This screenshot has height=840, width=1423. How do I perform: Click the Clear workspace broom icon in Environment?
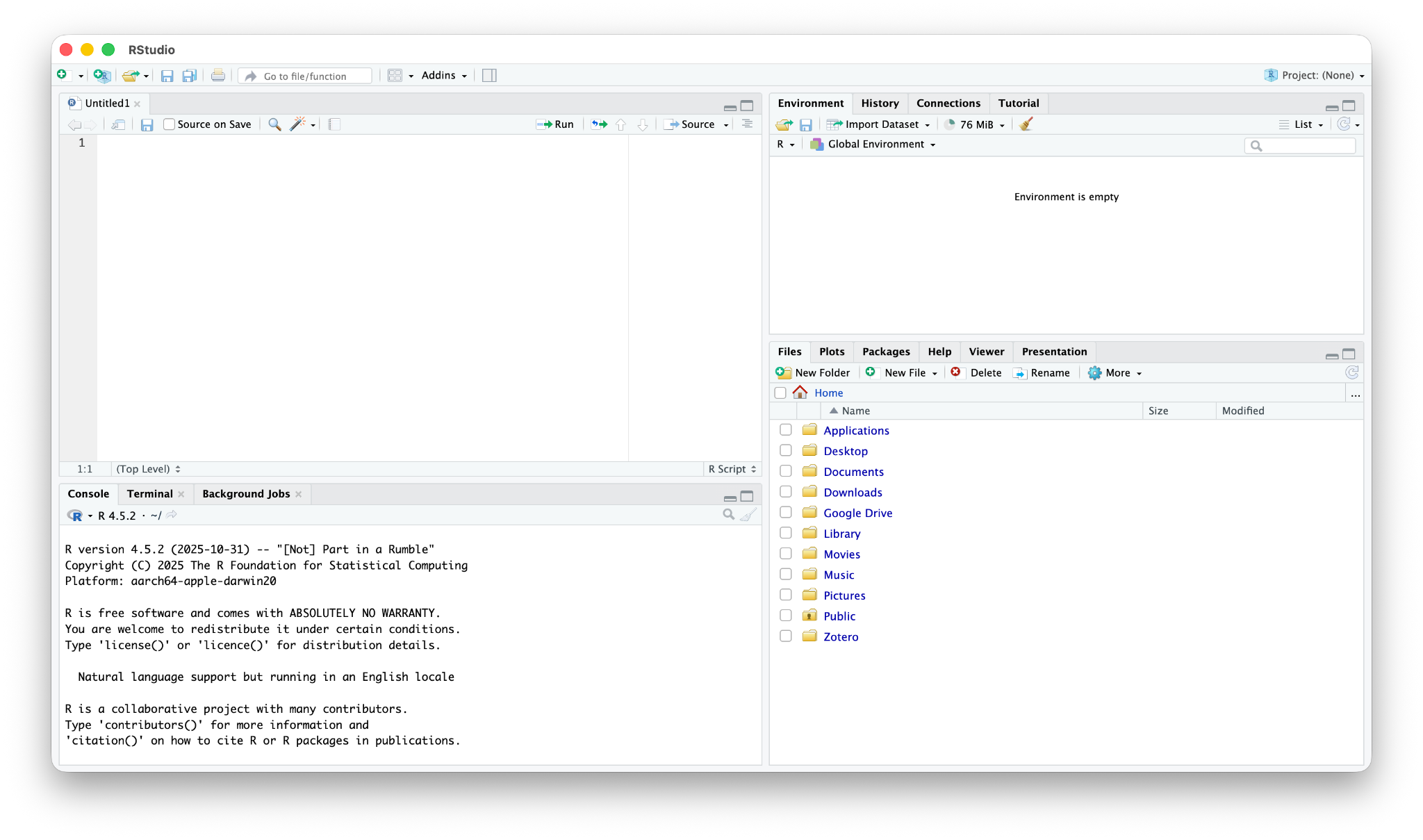[1026, 124]
